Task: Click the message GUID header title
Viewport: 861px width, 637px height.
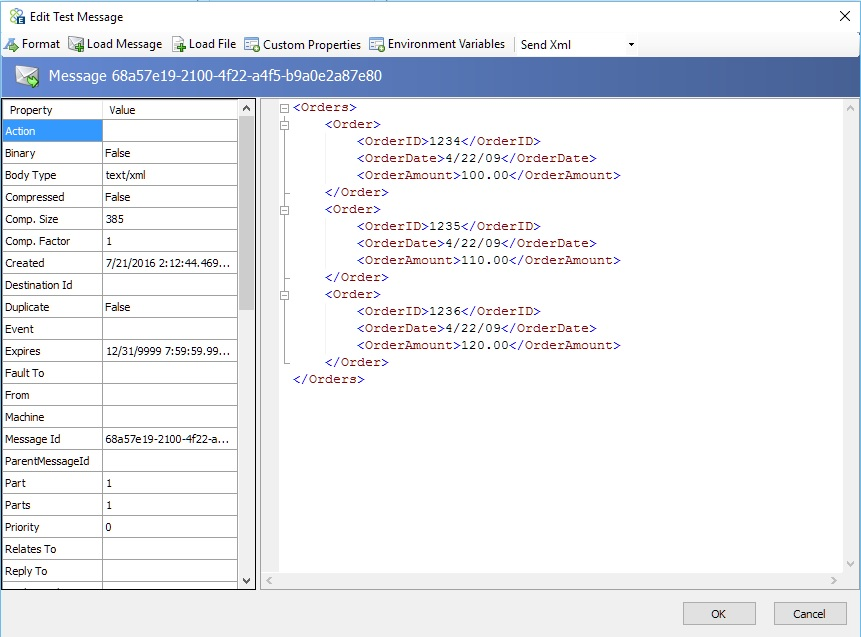Action: pos(215,76)
